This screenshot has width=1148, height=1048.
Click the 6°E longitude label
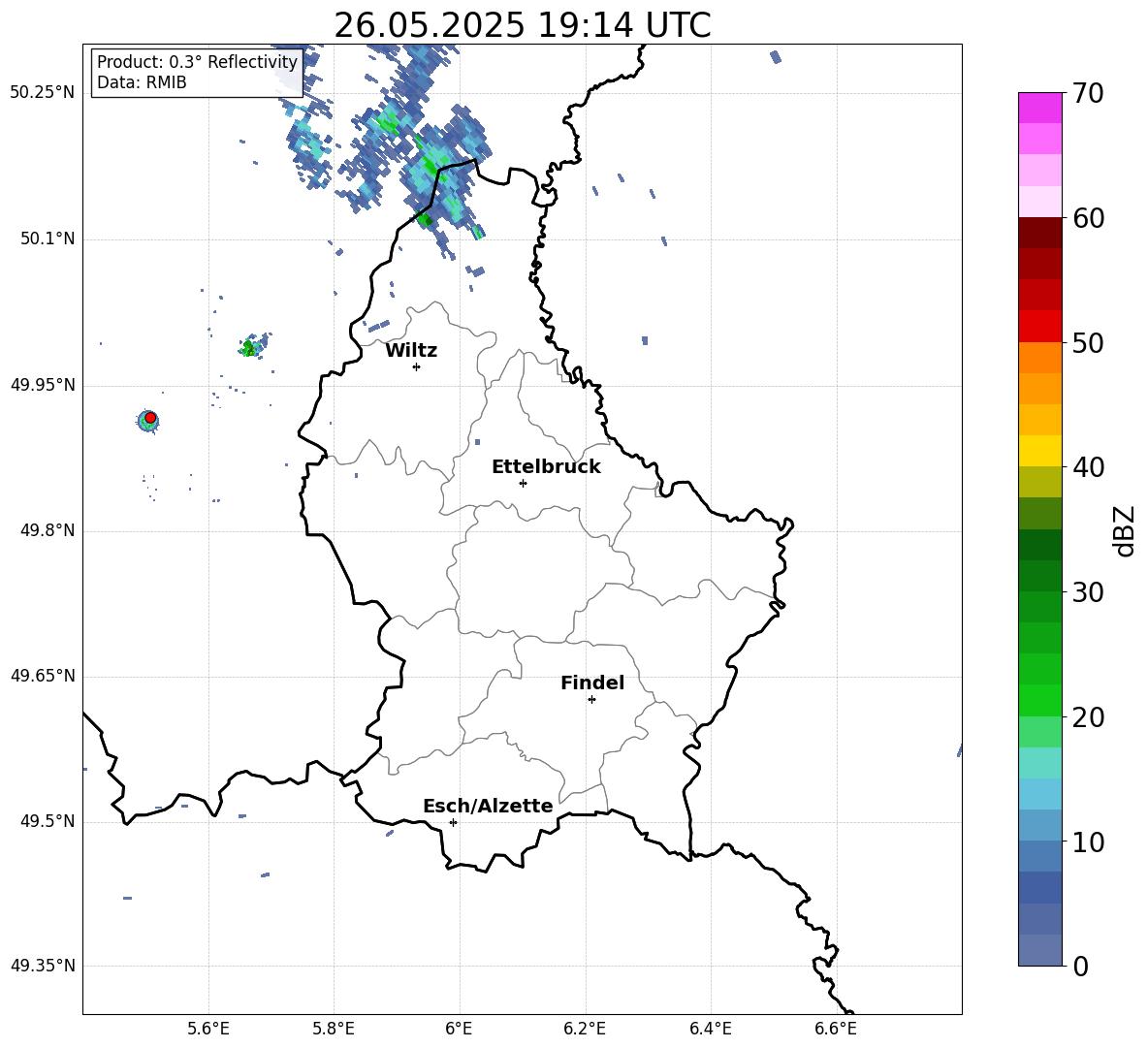(459, 1029)
